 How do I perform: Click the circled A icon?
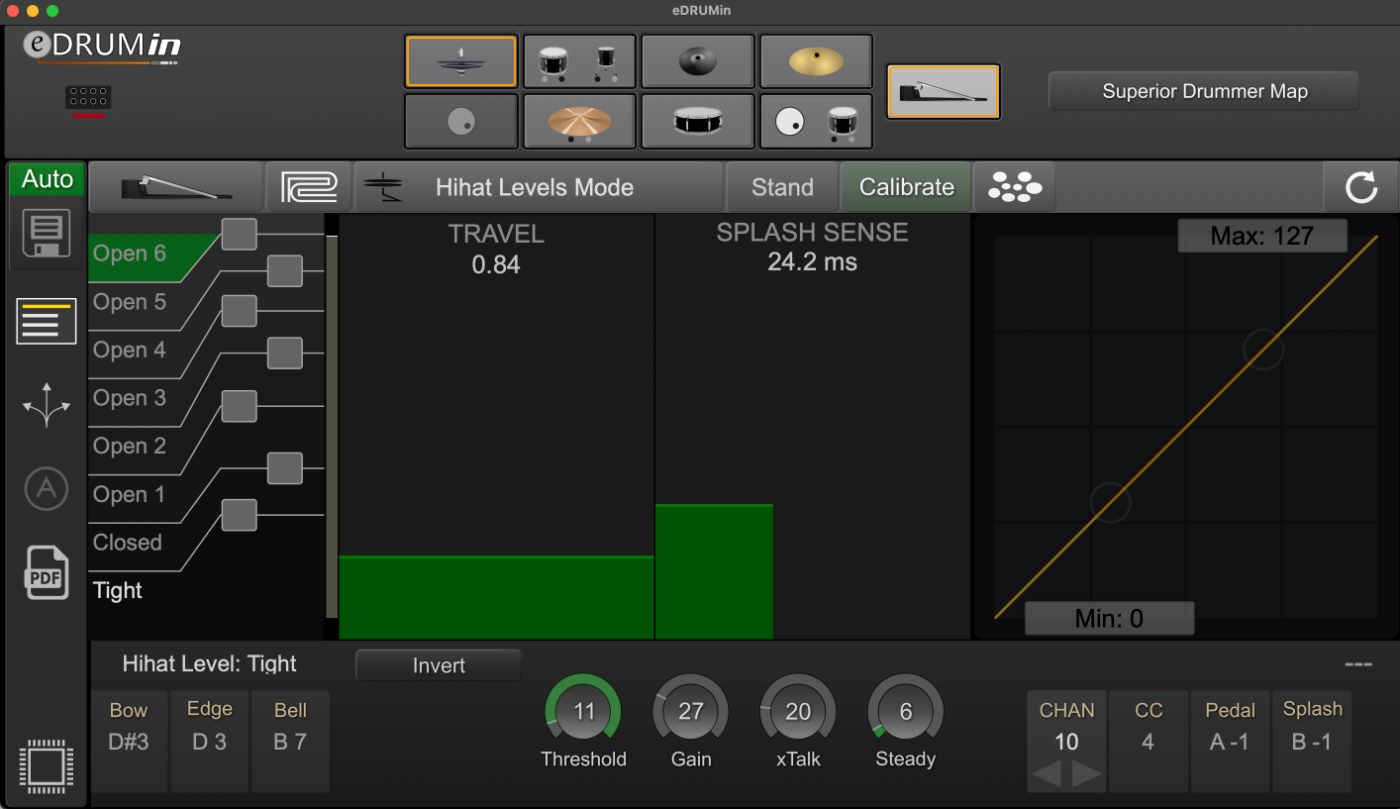tap(46, 489)
